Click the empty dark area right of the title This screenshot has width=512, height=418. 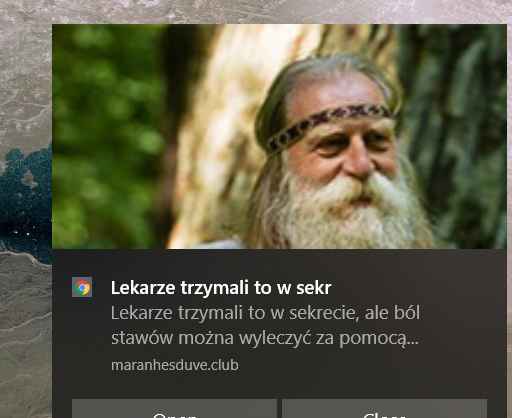pyautogui.click(x=417, y=288)
